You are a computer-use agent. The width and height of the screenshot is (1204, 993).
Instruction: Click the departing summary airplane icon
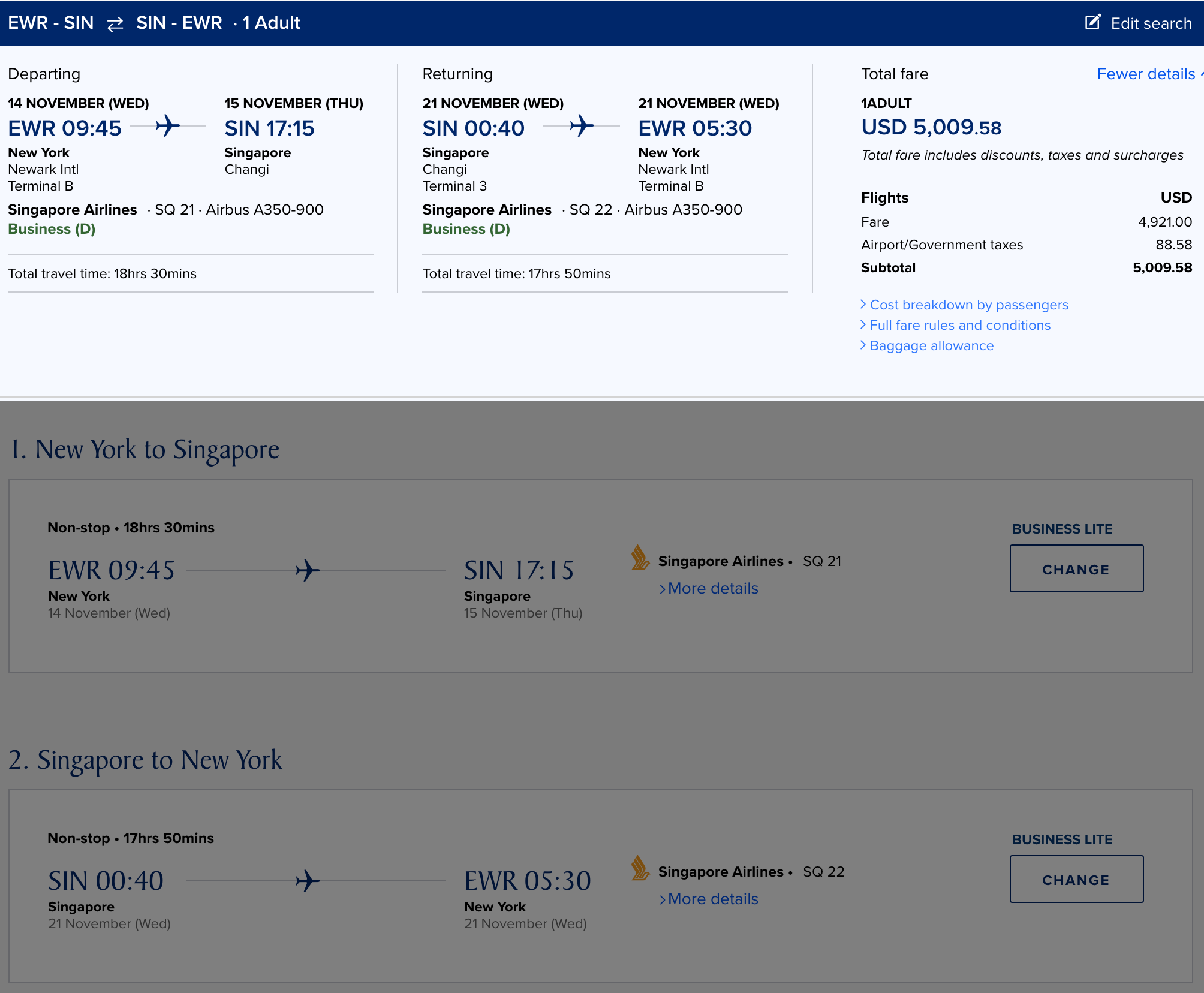pos(168,126)
